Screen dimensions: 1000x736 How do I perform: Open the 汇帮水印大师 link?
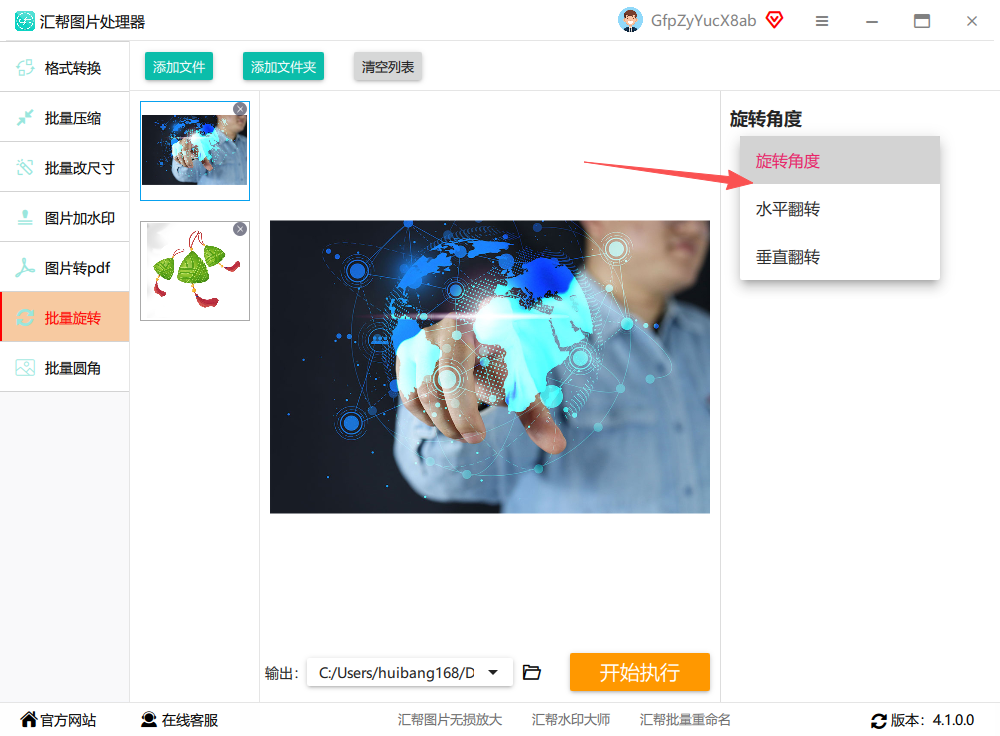point(571,720)
